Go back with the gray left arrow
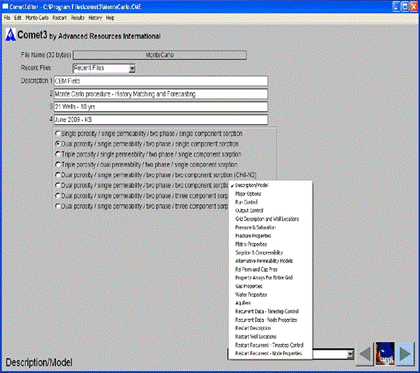 (x=365, y=354)
